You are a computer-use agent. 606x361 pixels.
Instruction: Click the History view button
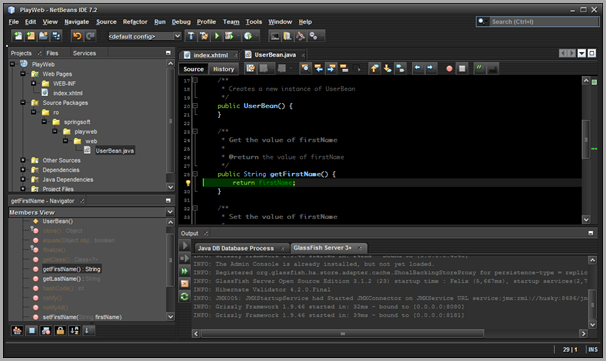[x=223, y=69]
